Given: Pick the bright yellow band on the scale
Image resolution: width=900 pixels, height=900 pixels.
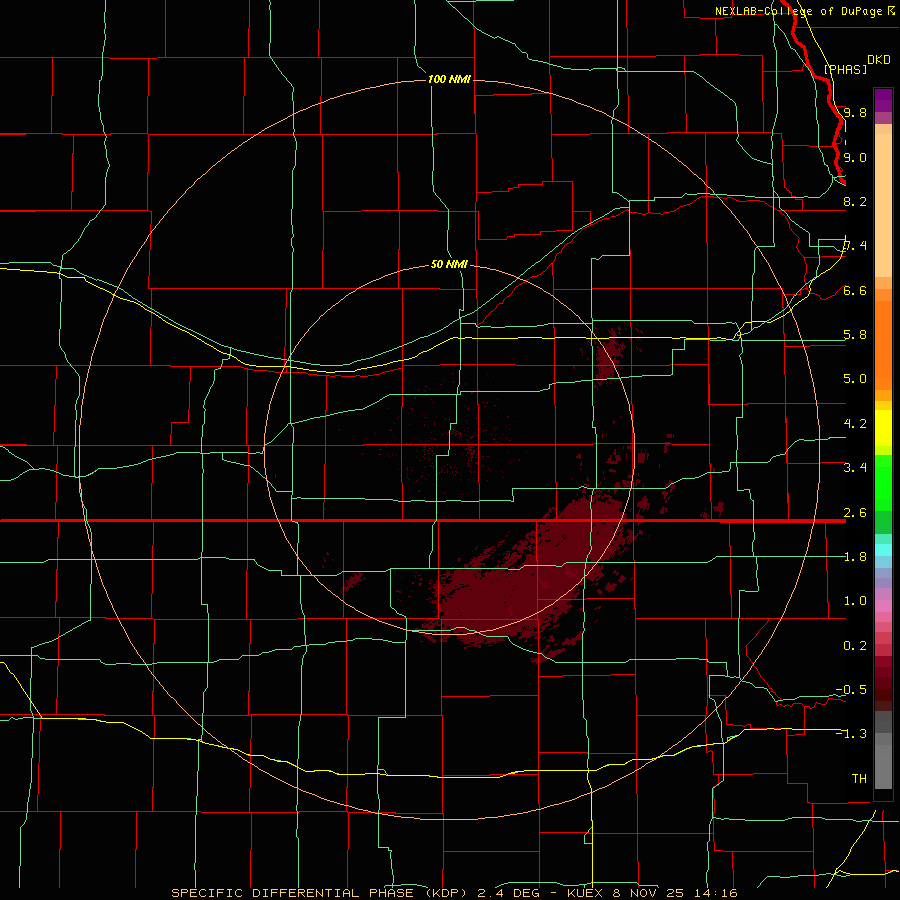Looking at the screenshot, I should (883, 428).
